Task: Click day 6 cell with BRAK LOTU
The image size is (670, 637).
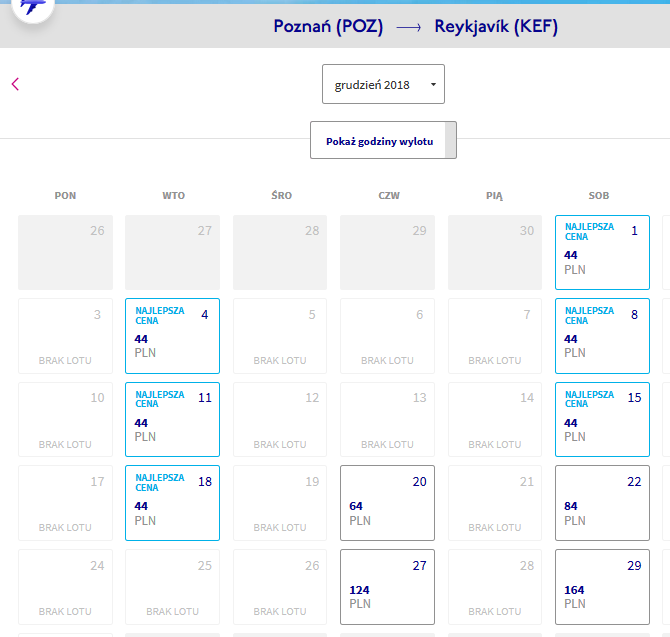Action: click(387, 336)
